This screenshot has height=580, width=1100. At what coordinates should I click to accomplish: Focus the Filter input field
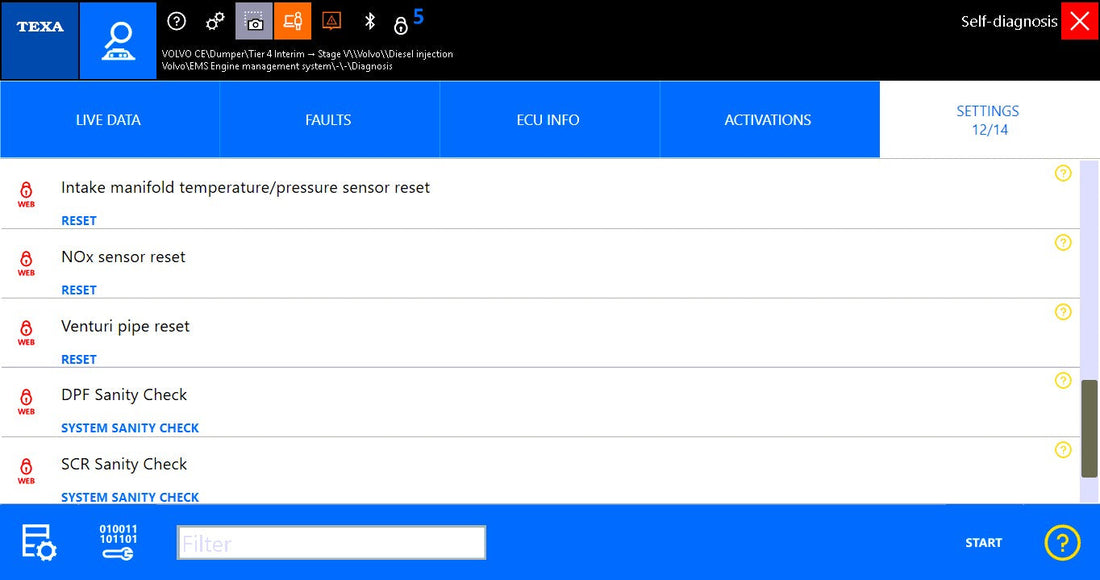pyautogui.click(x=331, y=543)
